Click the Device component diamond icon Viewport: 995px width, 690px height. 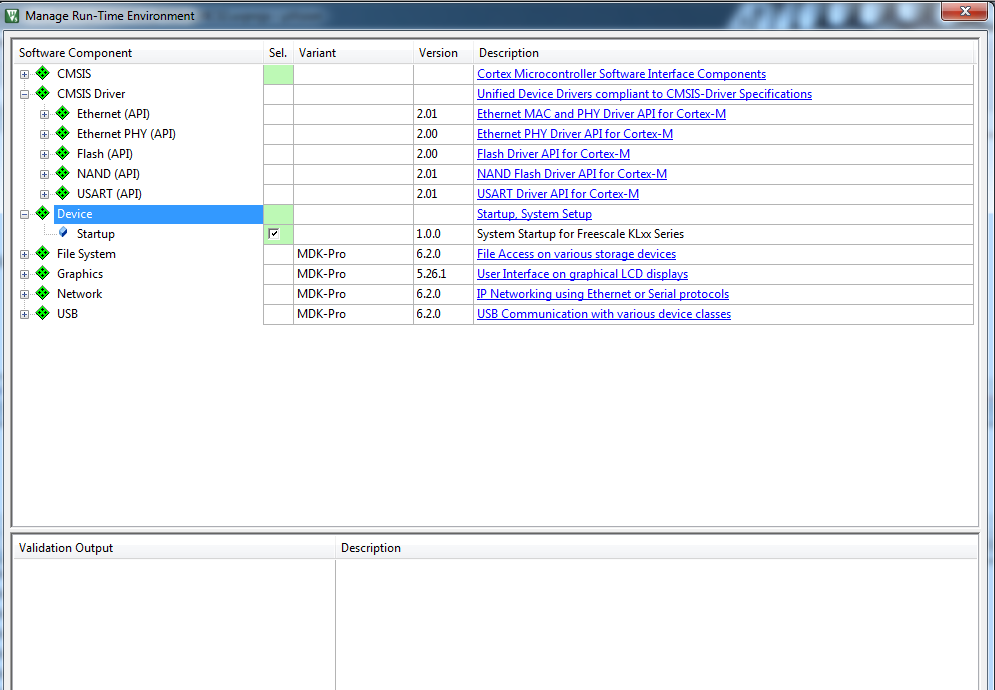tap(43, 213)
